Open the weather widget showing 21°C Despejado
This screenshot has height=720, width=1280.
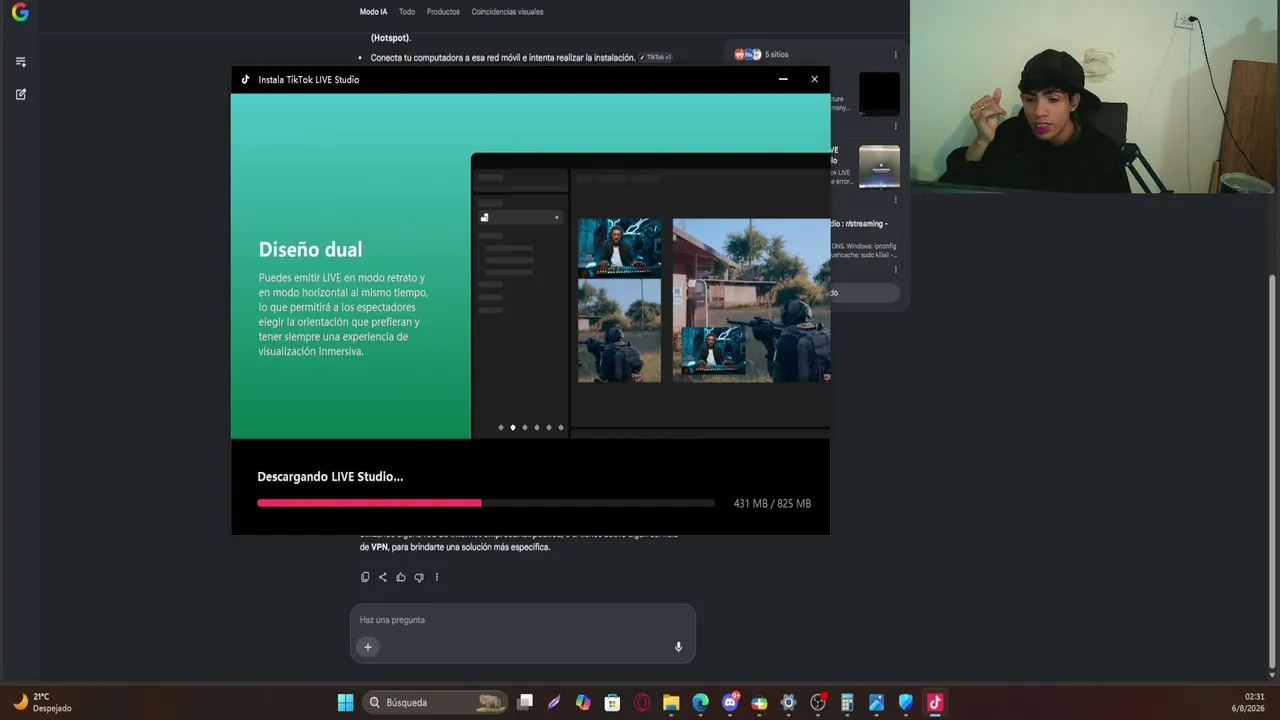[42, 702]
